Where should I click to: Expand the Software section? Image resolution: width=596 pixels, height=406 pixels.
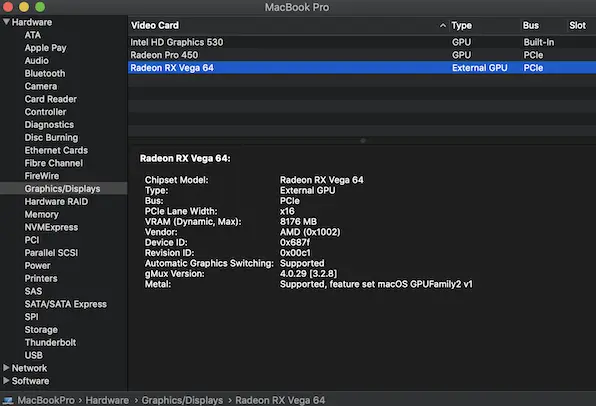[x=6, y=381]
